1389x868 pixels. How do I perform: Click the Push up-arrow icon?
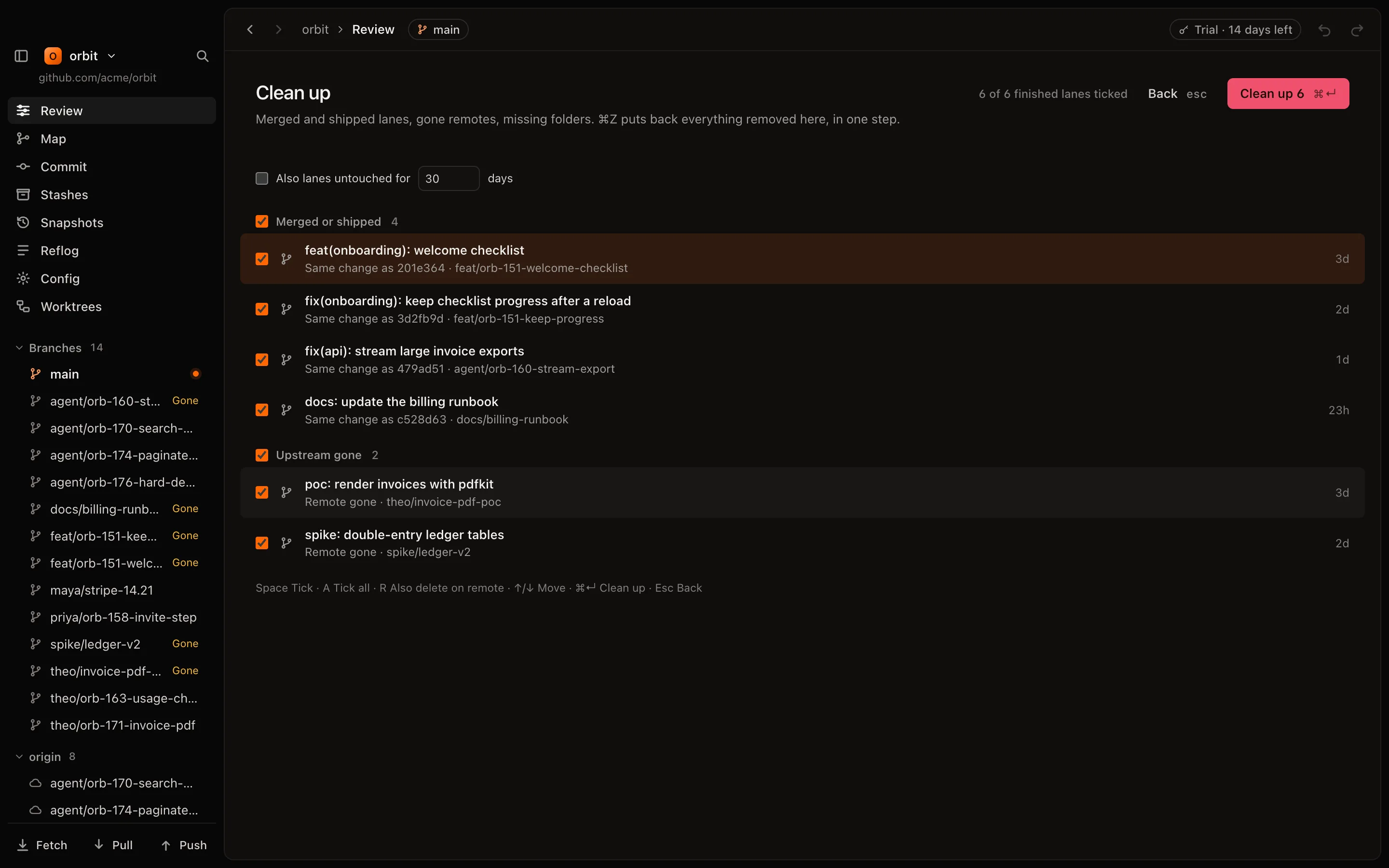166,845
